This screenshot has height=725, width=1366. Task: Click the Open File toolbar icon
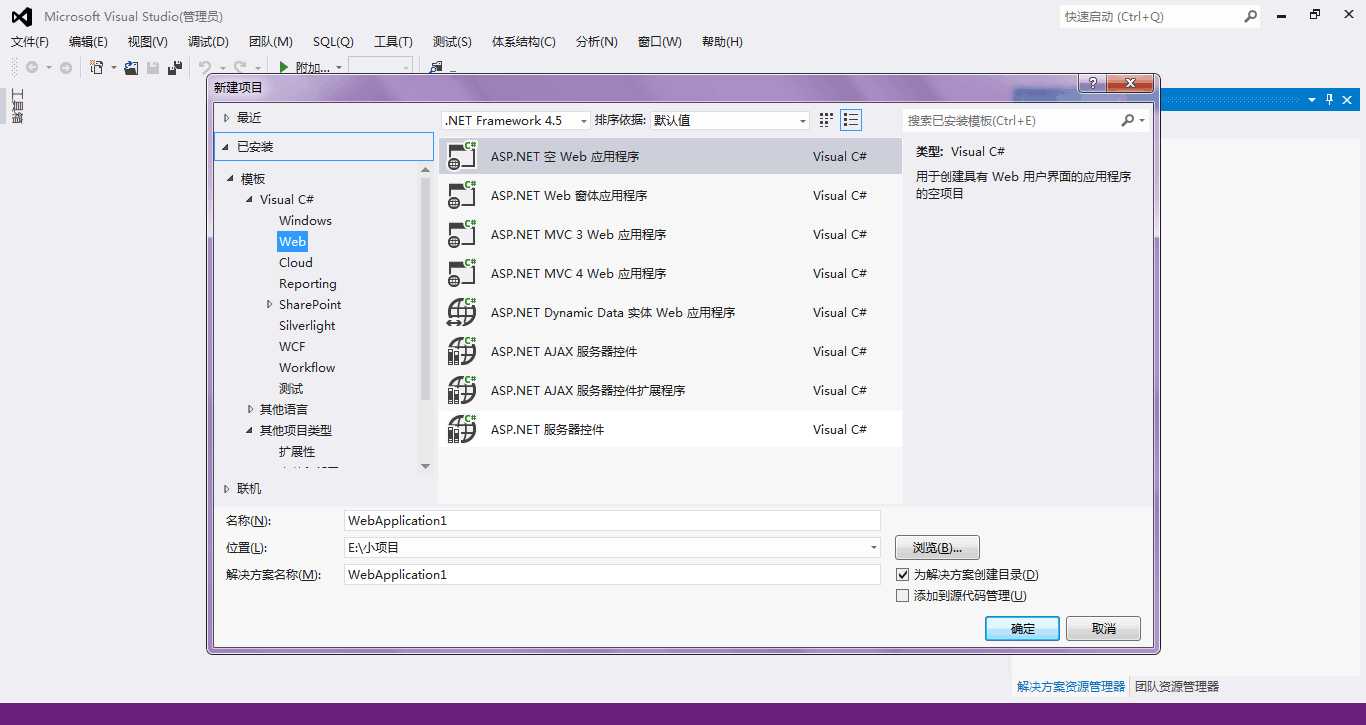pyautogui.click(x=131, y=67)
